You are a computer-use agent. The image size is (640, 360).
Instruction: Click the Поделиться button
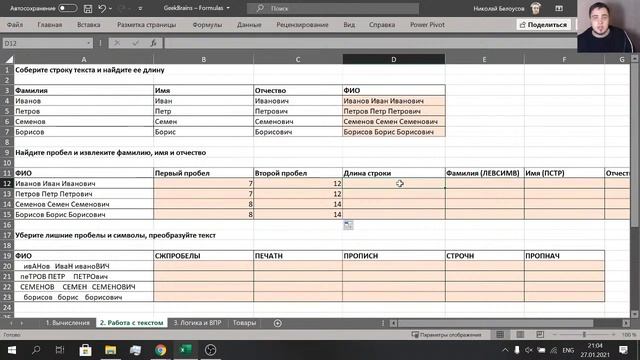point(543,25)
